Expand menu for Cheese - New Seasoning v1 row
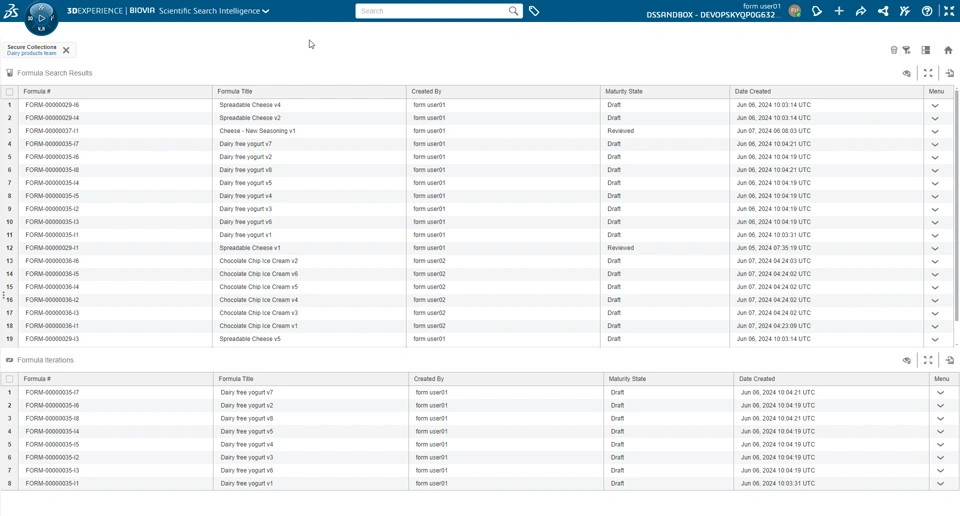Viewport: 960px width, 516px height. [935, 132]
